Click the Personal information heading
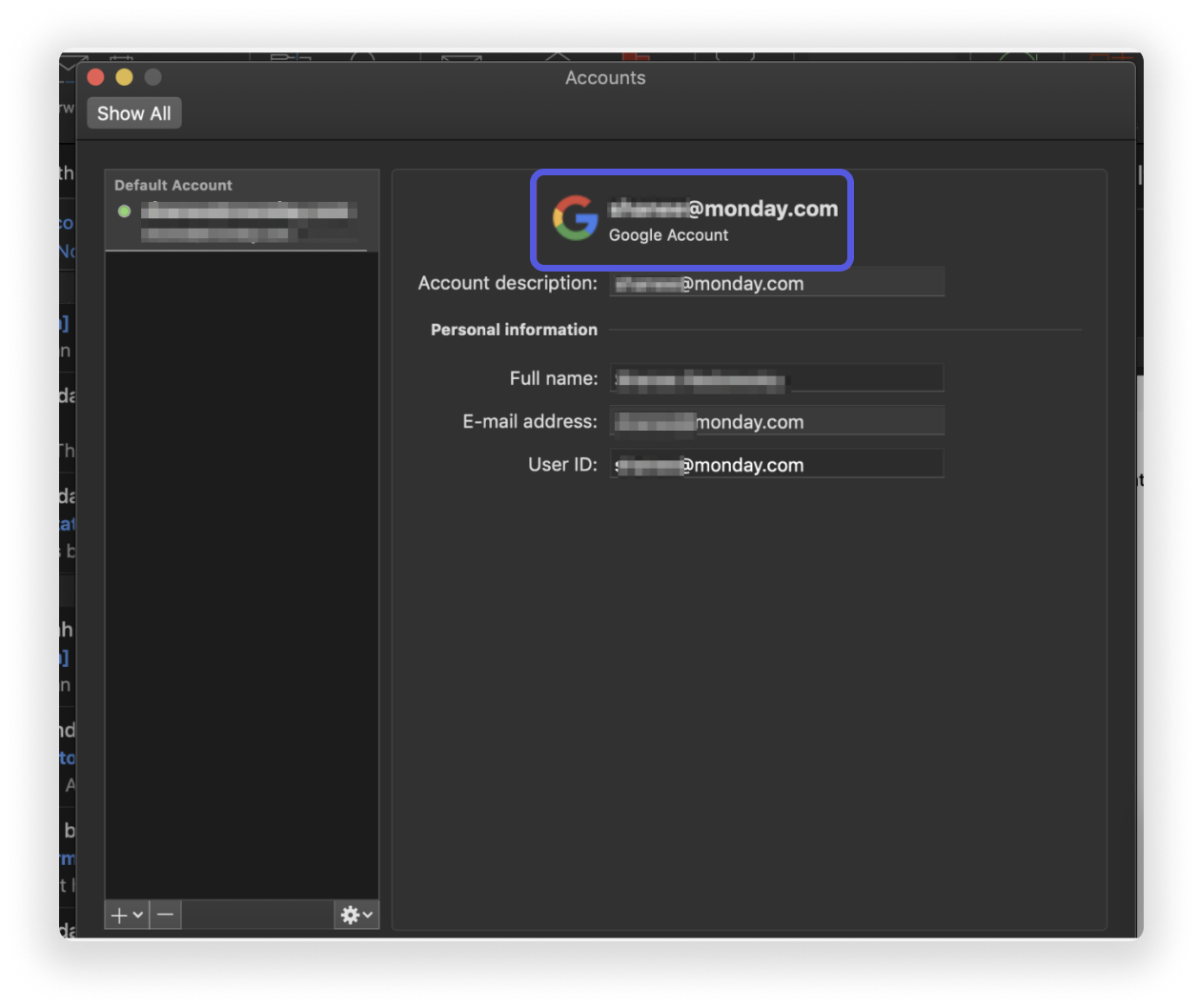 [515, 330]
